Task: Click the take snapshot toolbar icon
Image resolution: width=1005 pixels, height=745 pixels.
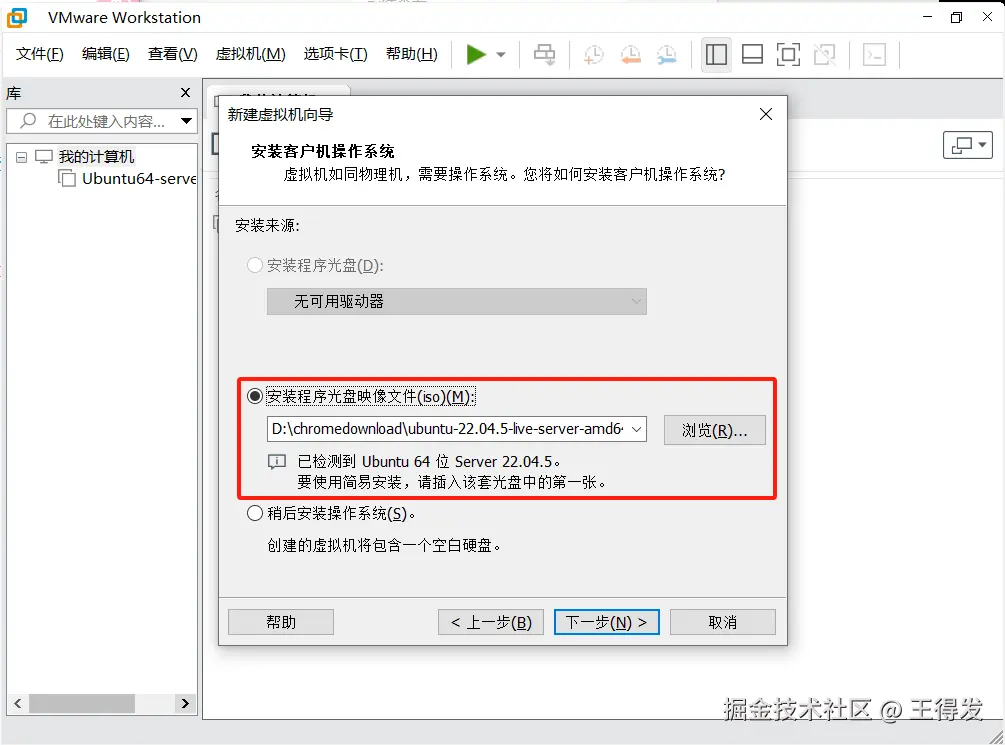Action: [x=594, y=54]
